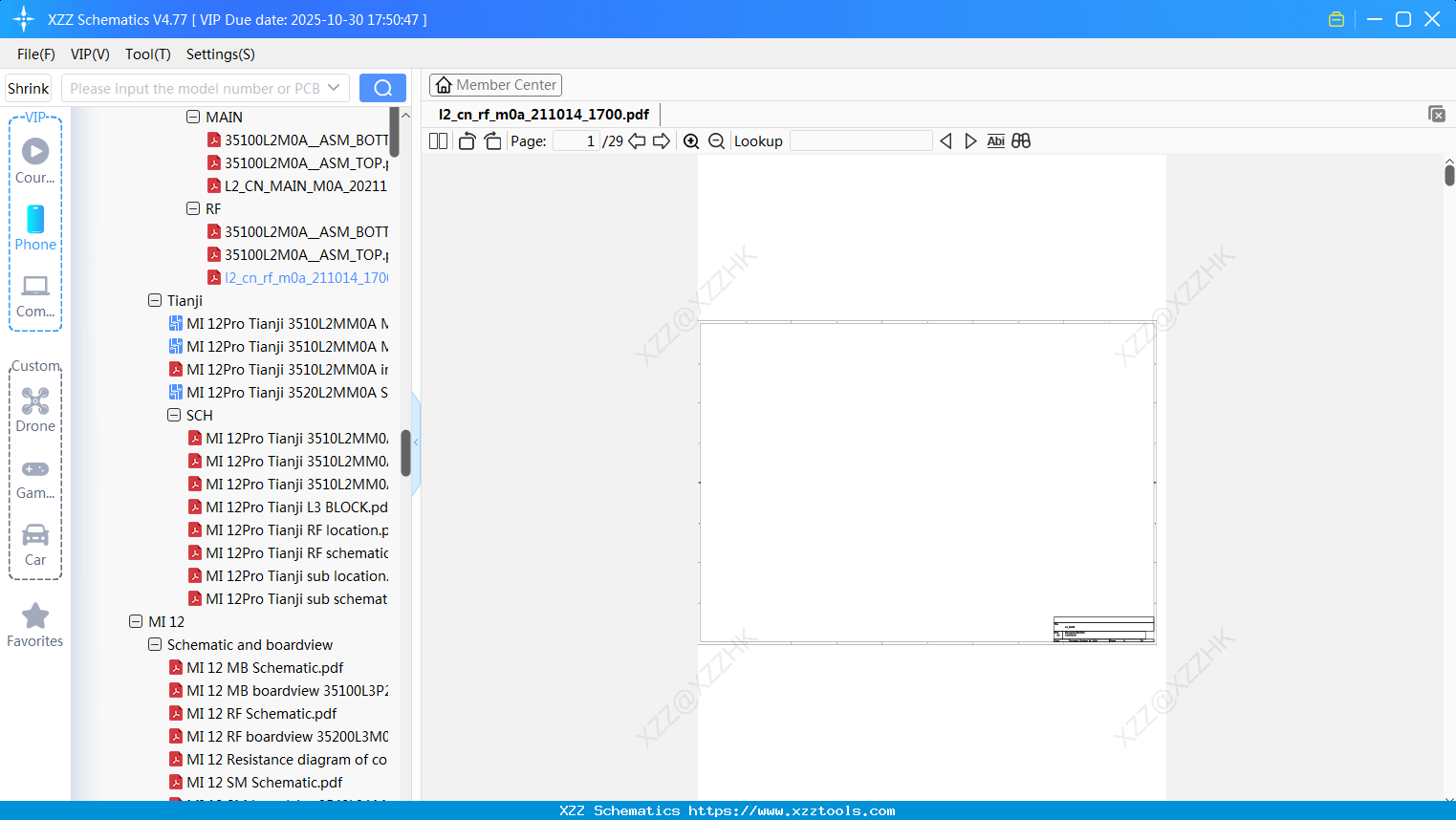Open MI 12Pro Tianji L3 BLOCK pdf
This screenshot has width=1456, height=820.
click(x=287, y=507)
